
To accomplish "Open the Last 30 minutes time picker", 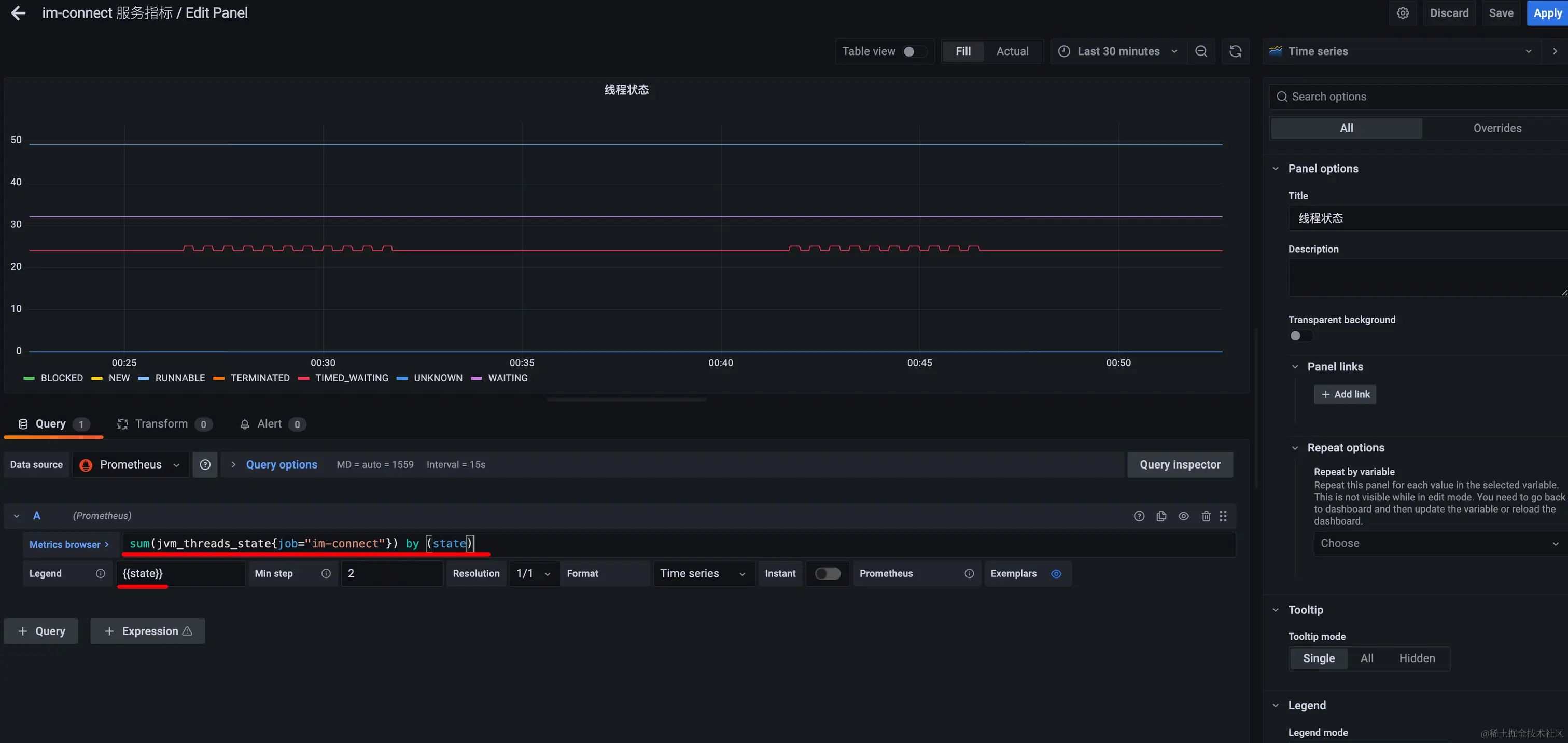I will click(1118, 51).
